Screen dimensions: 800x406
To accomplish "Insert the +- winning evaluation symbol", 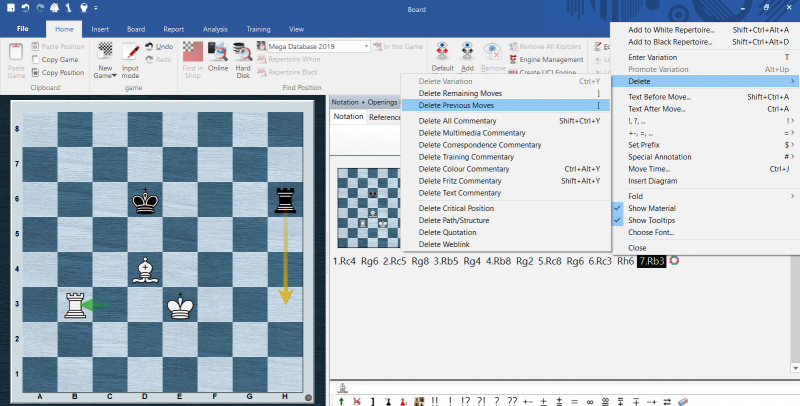I will point(528,401).
